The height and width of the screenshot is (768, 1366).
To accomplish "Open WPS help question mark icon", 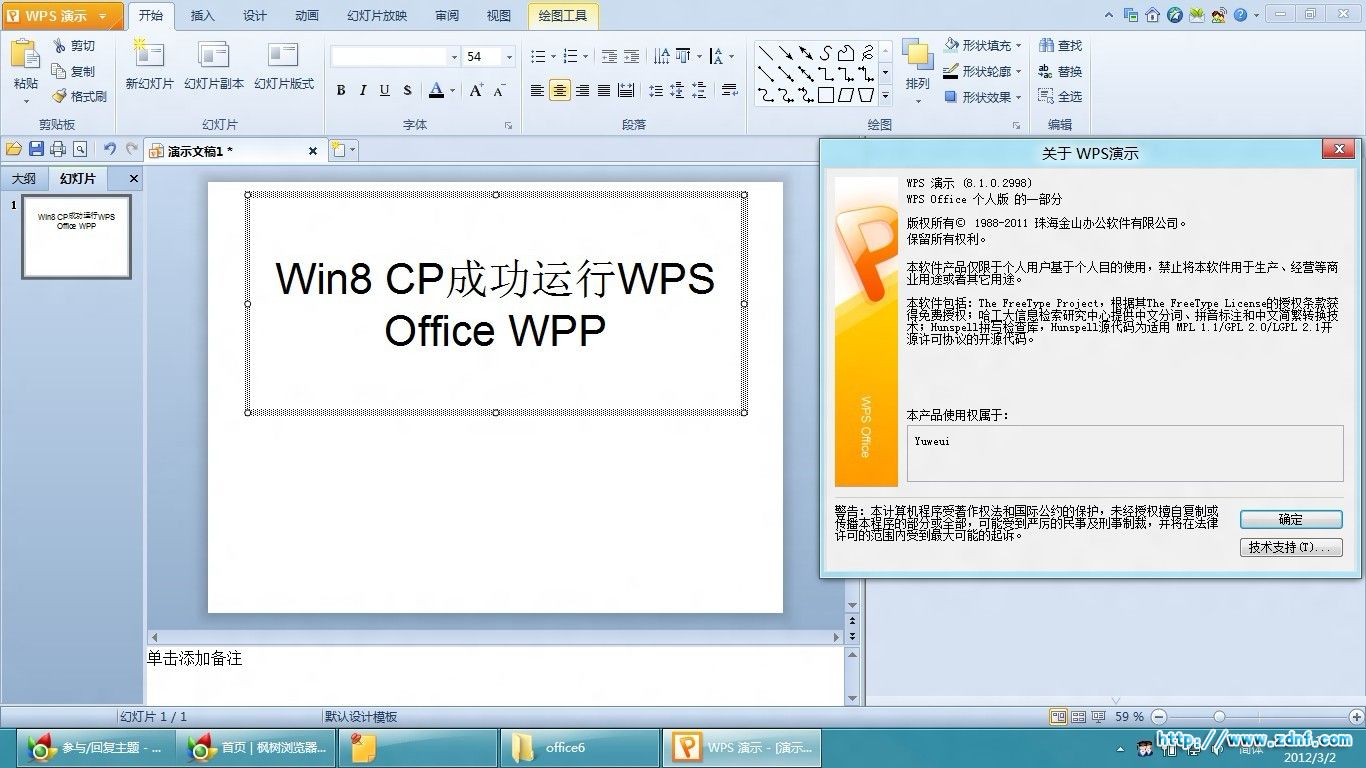I will click(1240, 15).
